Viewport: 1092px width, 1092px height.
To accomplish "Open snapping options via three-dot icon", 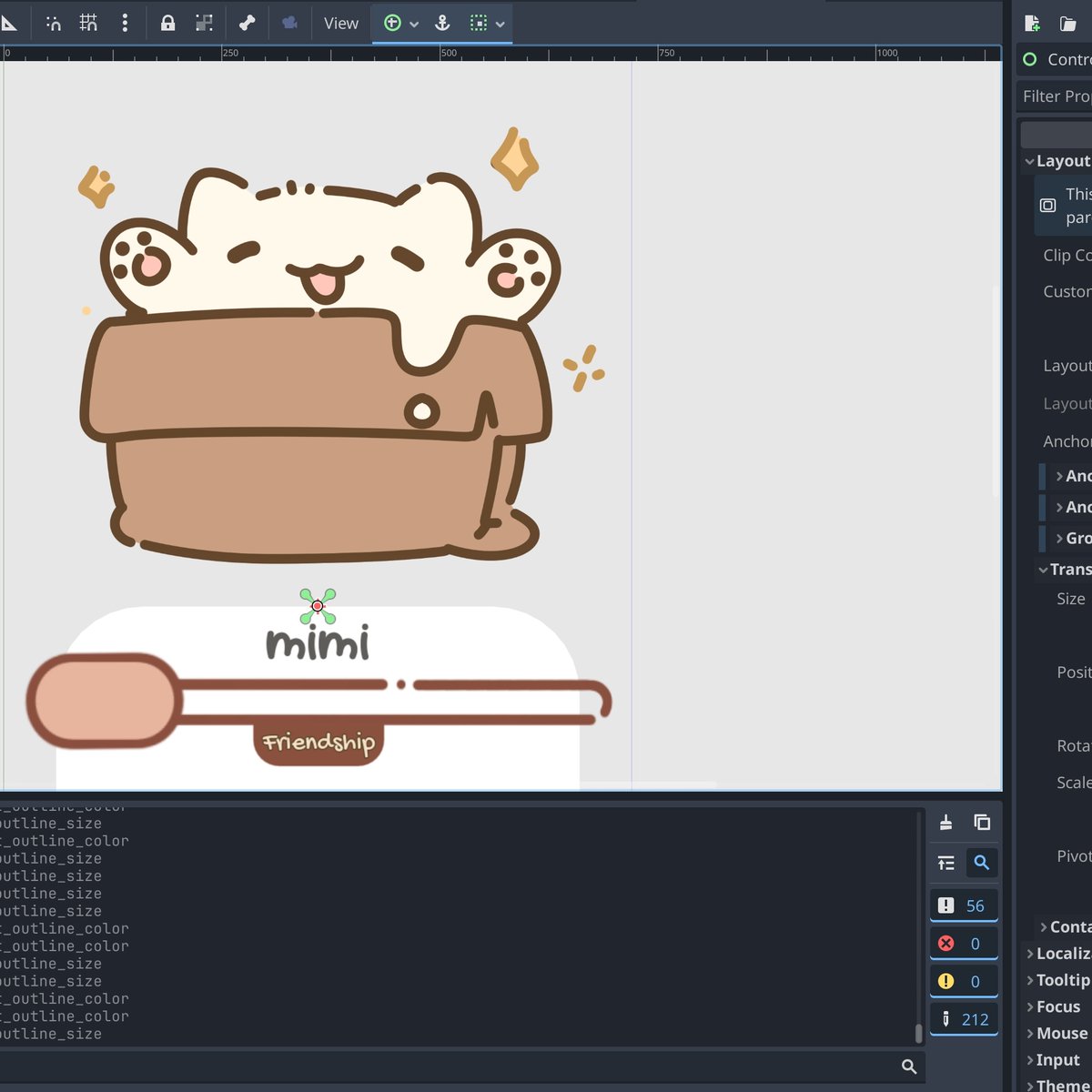I will tap(125, 23).
